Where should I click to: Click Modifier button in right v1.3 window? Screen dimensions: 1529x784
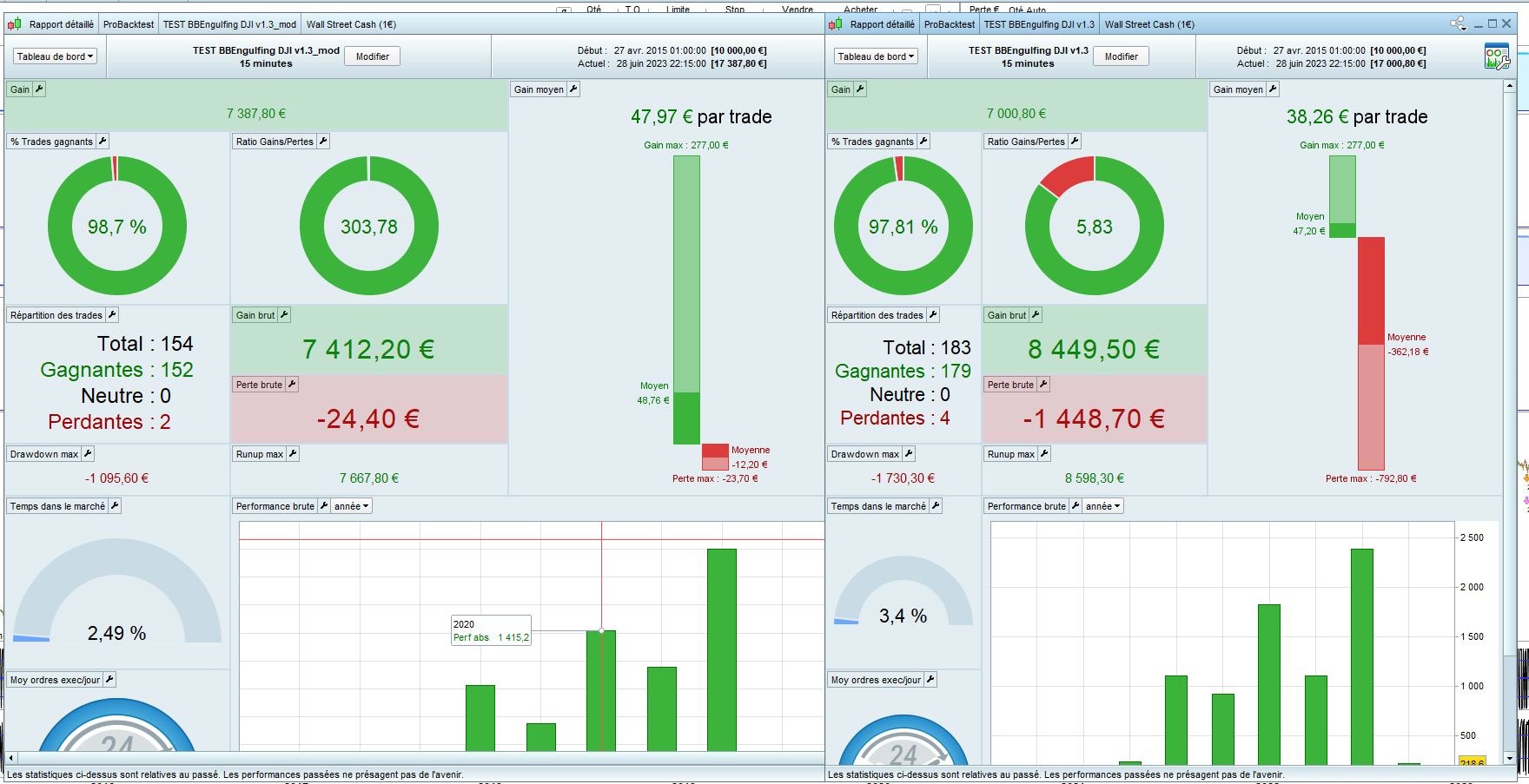(1122, 56)
